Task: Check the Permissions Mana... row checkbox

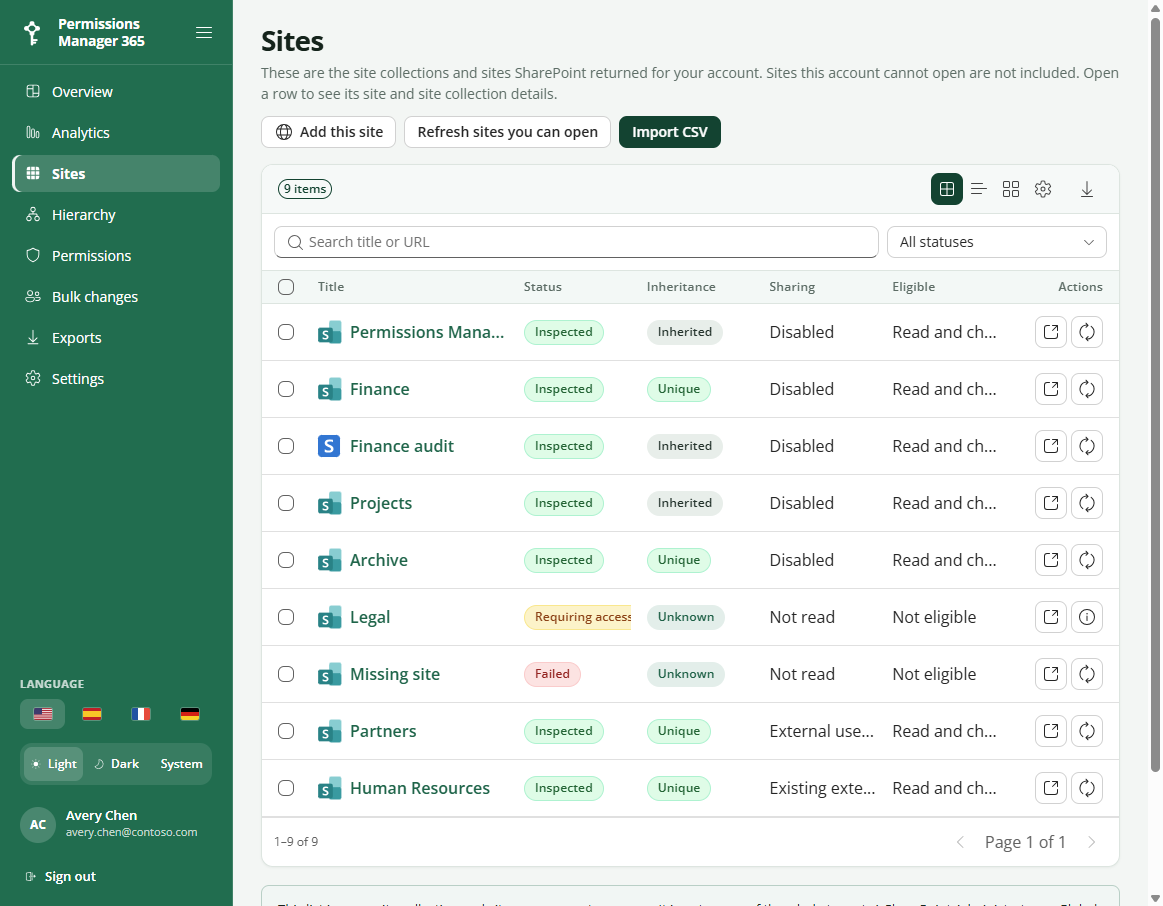Action: (x=286, y=332)
